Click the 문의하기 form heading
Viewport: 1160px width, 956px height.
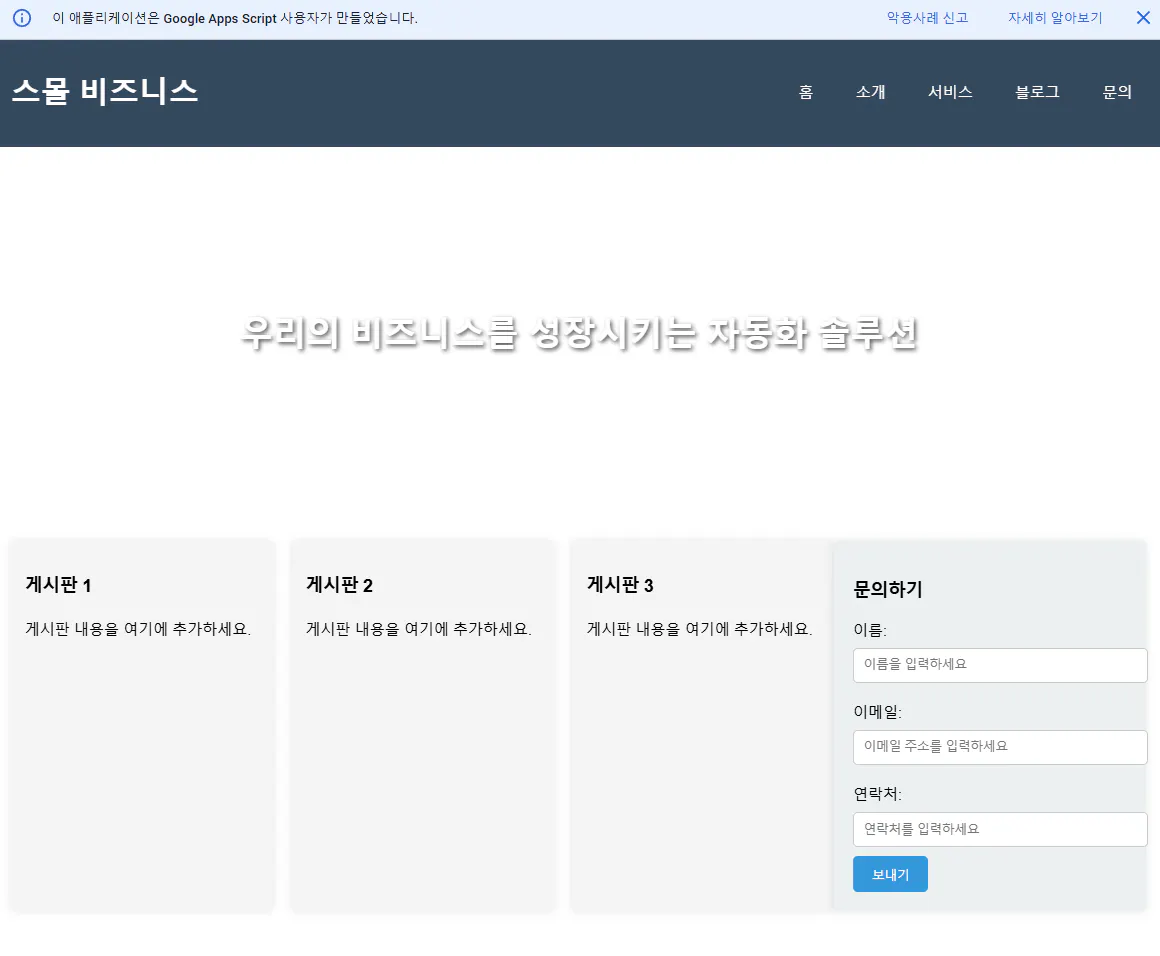coord(888,590)
